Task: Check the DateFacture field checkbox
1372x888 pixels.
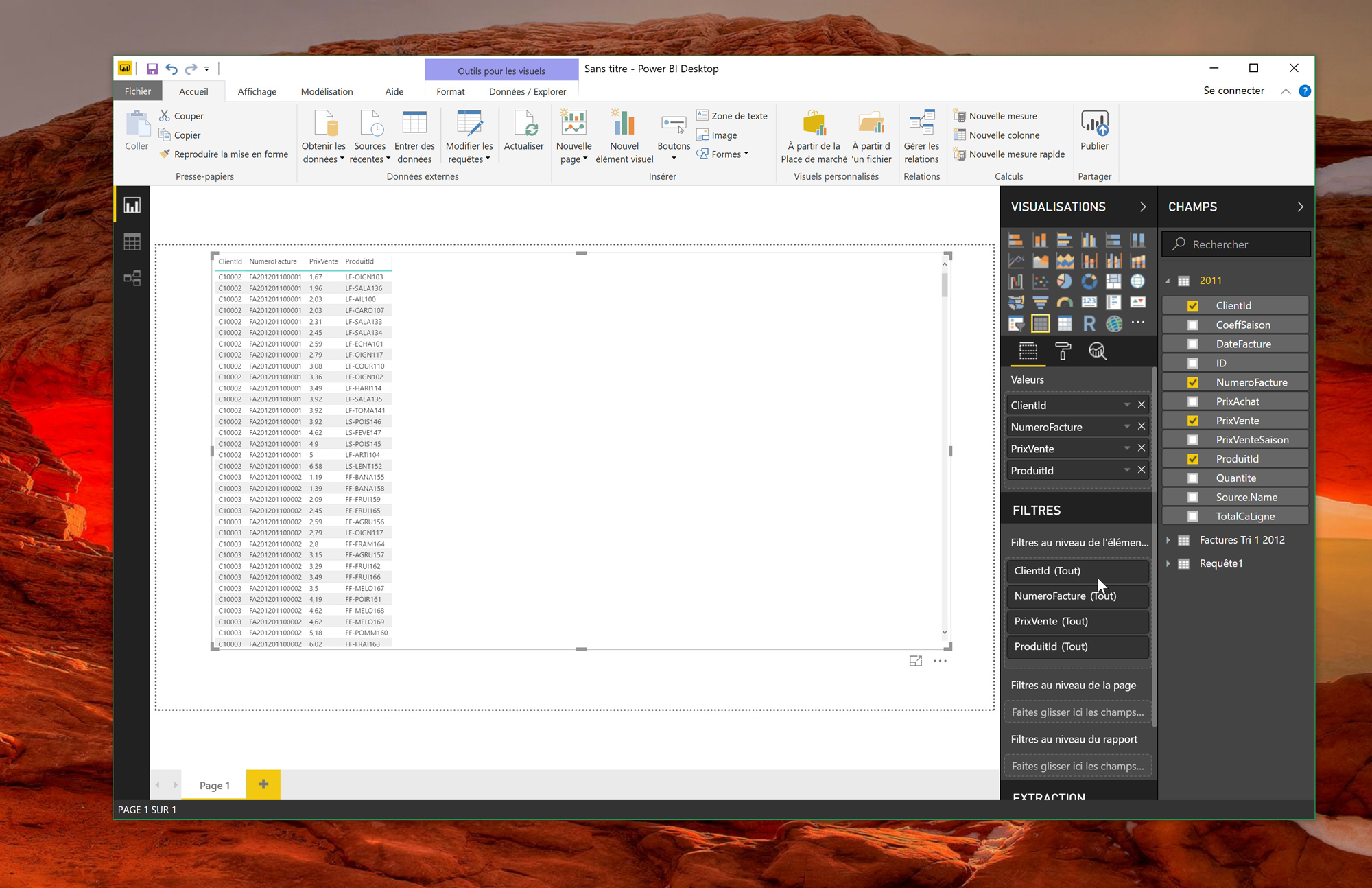Action: pyautogui.click(x=1192, y=344)
